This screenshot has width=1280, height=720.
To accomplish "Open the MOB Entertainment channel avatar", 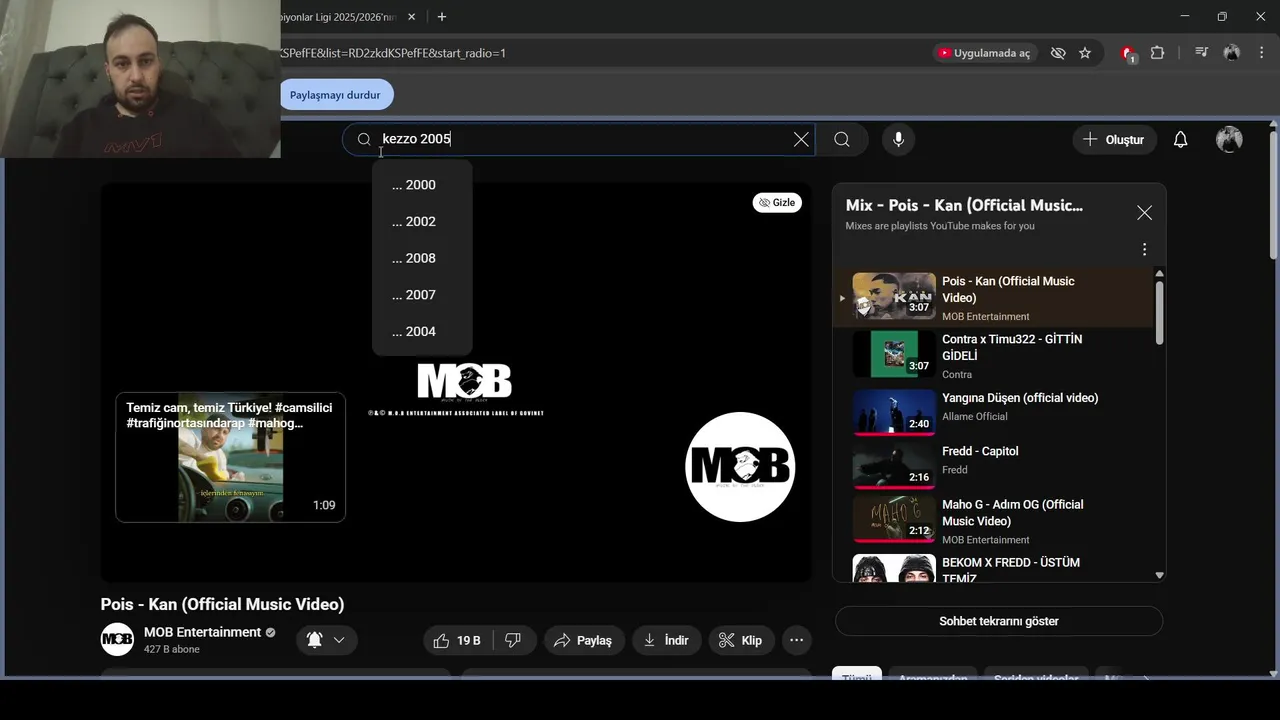I will (117, 640).
